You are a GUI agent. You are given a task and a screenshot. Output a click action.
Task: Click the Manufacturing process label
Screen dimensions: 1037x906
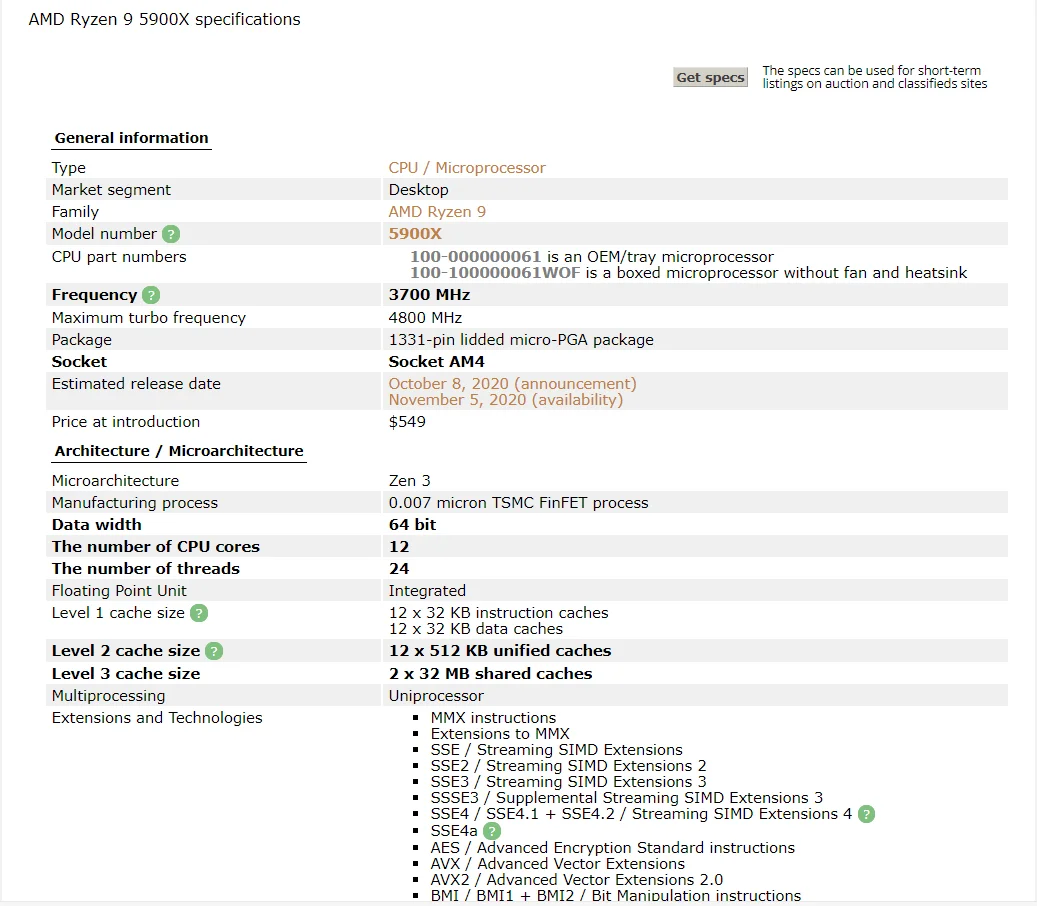pyautogui.click(x=135, y=503)
